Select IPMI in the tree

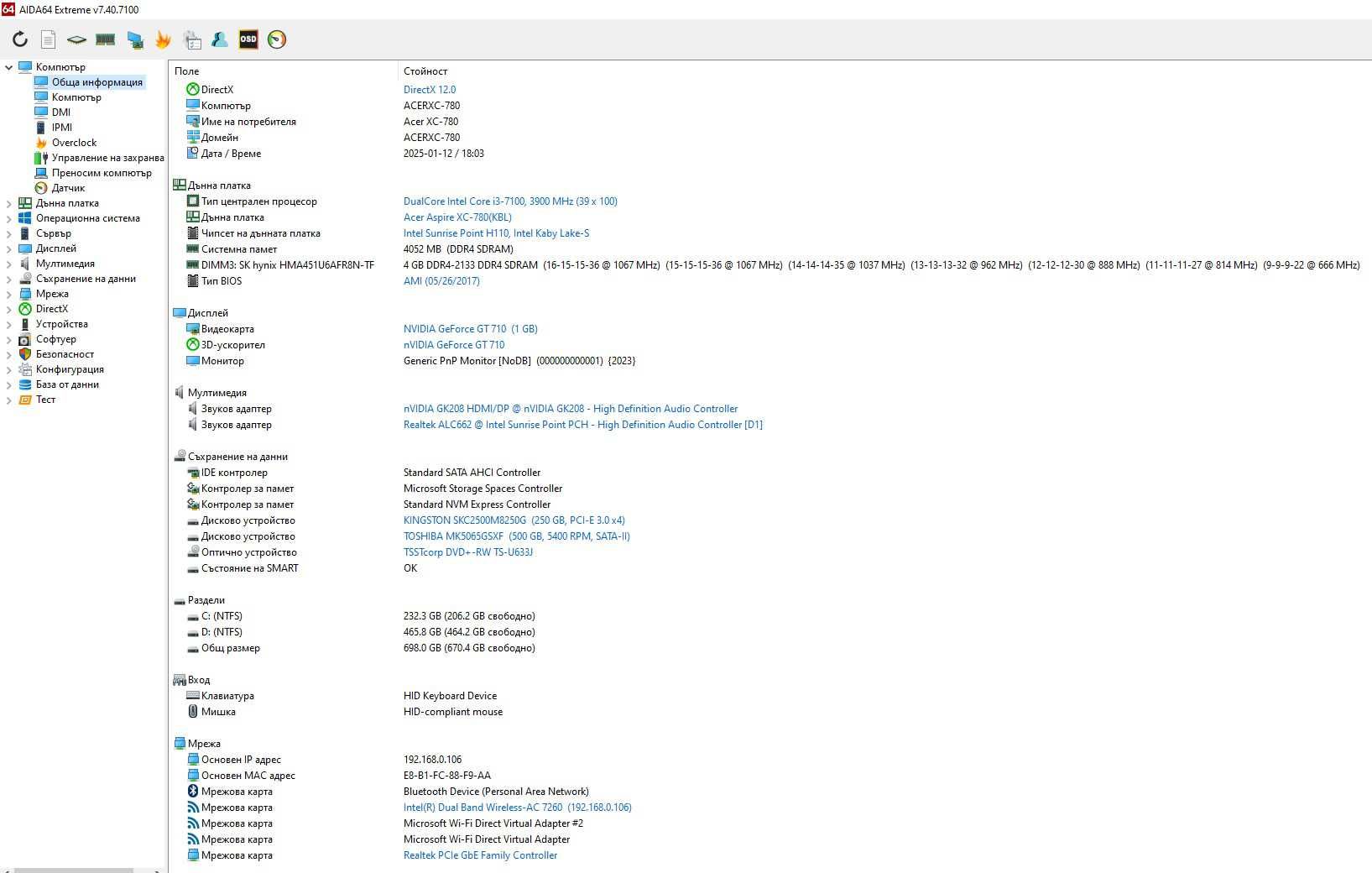62,128
